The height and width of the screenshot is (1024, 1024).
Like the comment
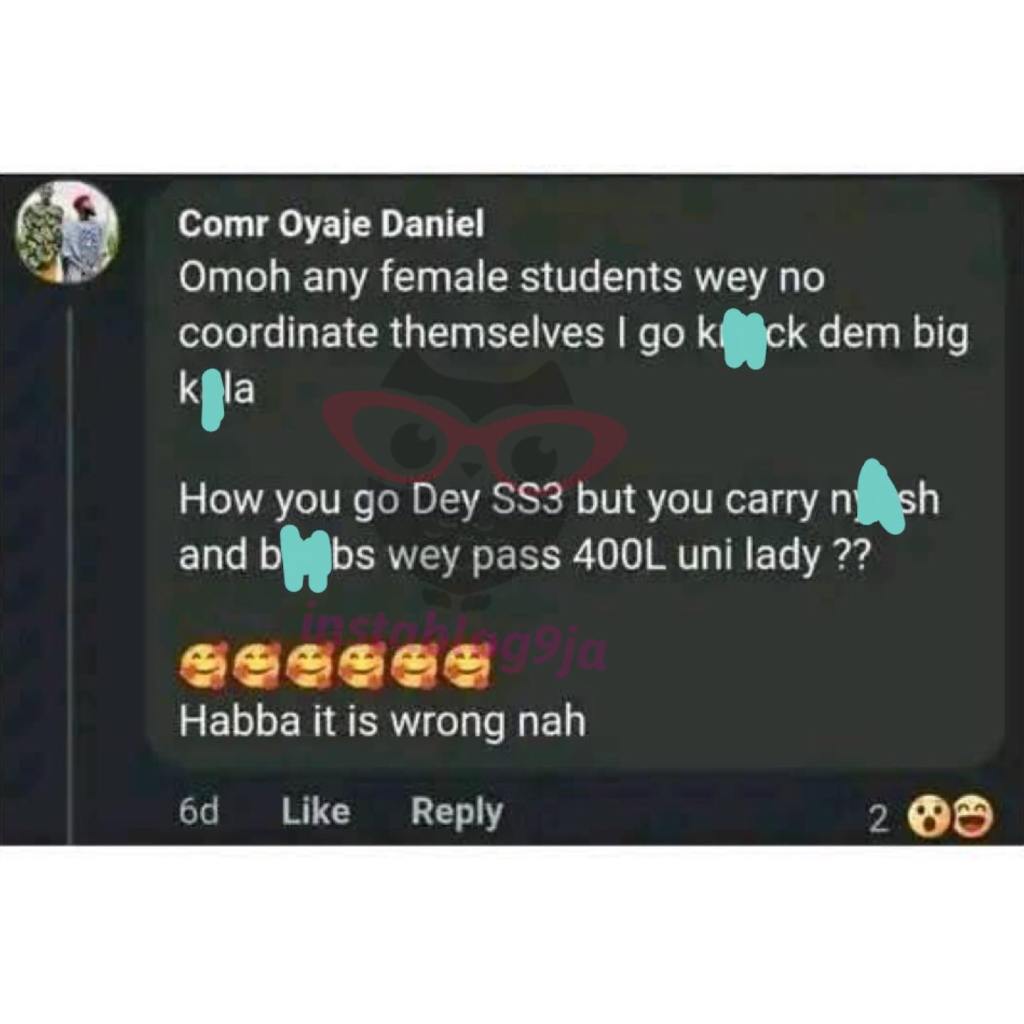316,811
